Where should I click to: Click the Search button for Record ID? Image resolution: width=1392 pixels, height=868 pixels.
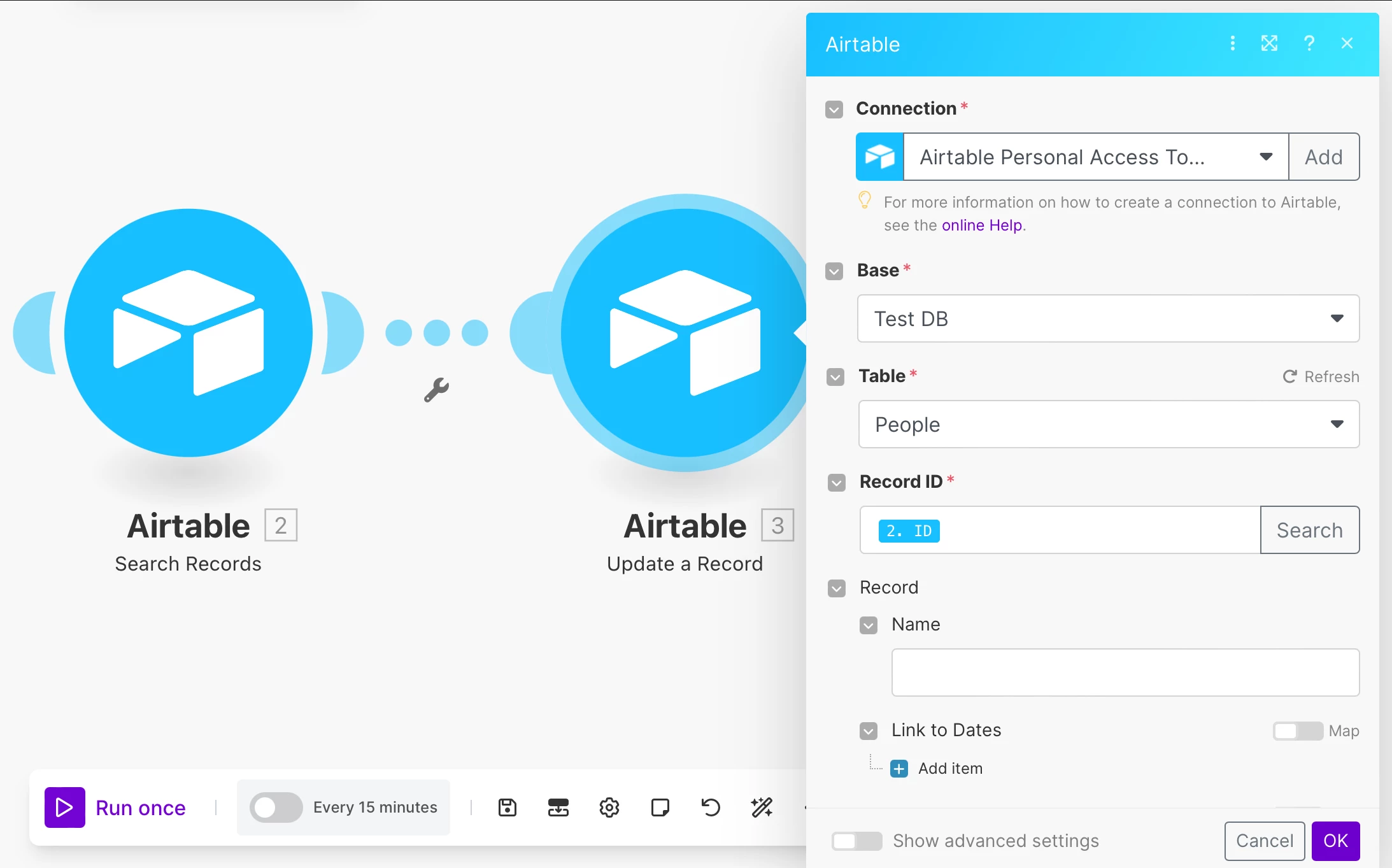click(x=1310, y=530)
